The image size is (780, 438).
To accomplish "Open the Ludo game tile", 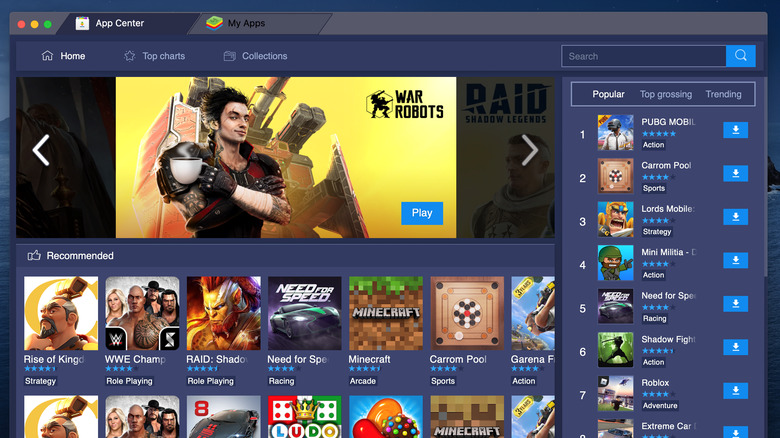I will point(304,417).
